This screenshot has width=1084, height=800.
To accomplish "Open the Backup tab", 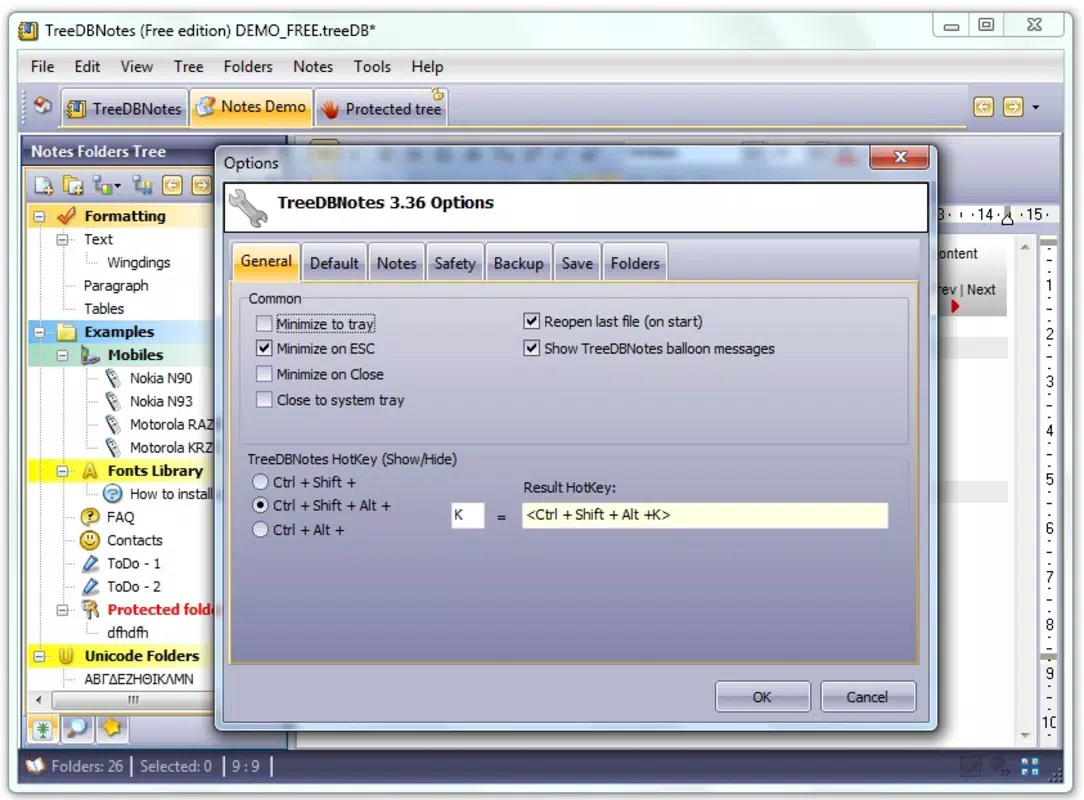I will click(x=518, y=263).
